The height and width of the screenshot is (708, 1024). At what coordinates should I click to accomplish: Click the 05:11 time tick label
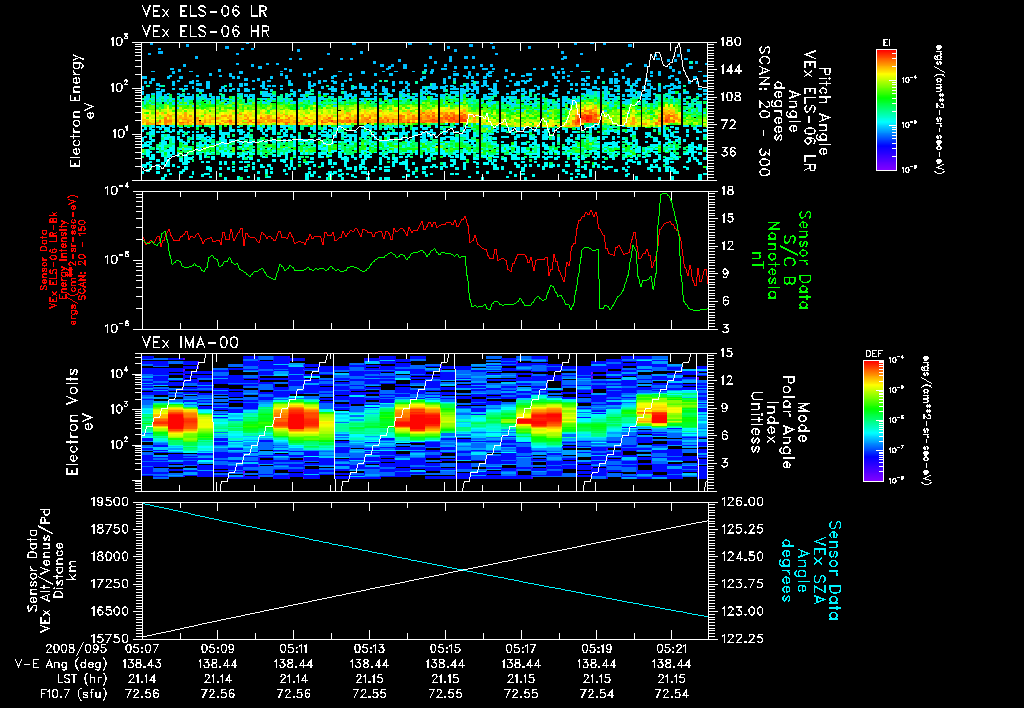[293, 649]
